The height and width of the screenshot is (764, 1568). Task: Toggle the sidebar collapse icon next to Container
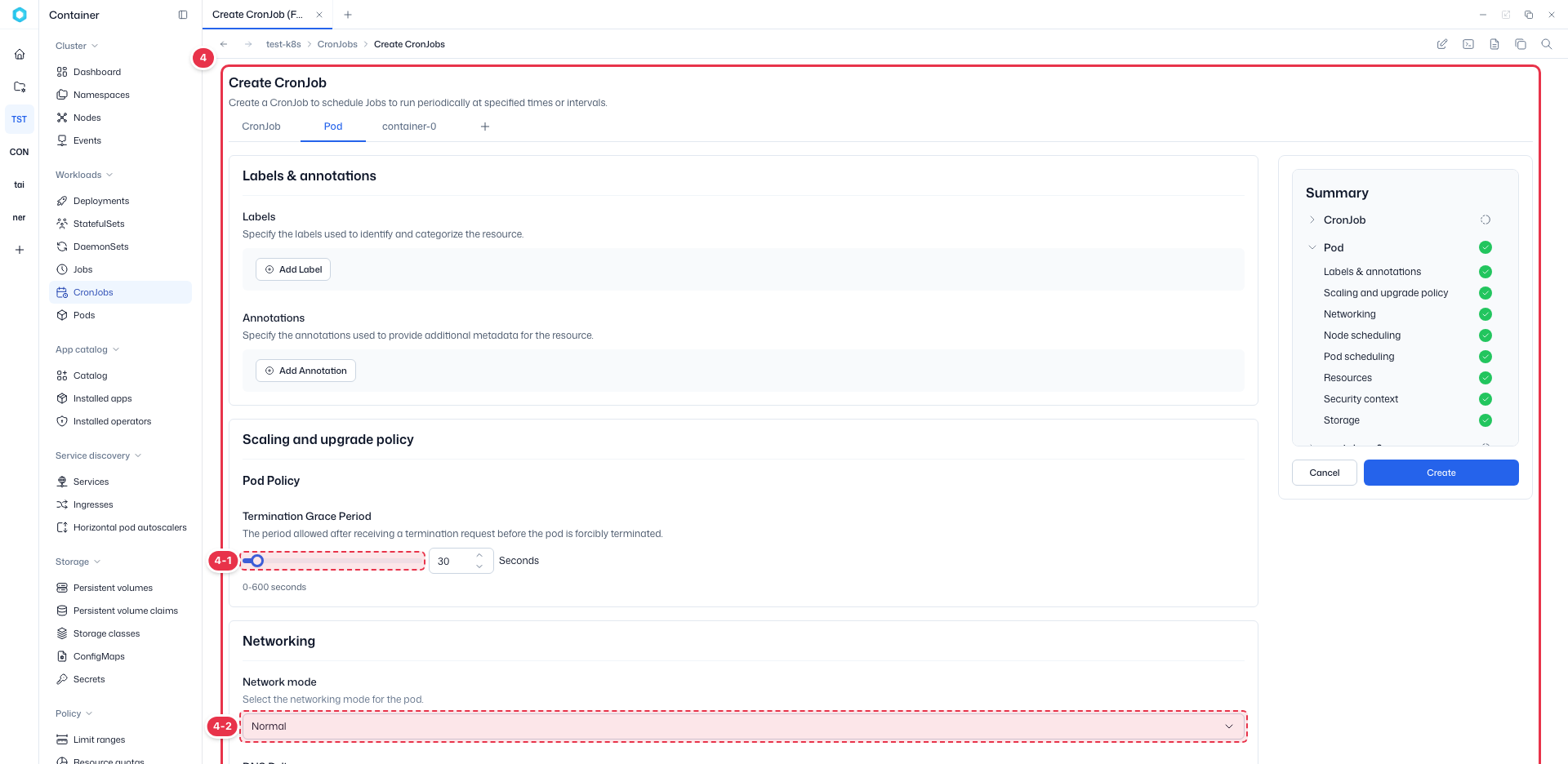(x=183, y=15)
